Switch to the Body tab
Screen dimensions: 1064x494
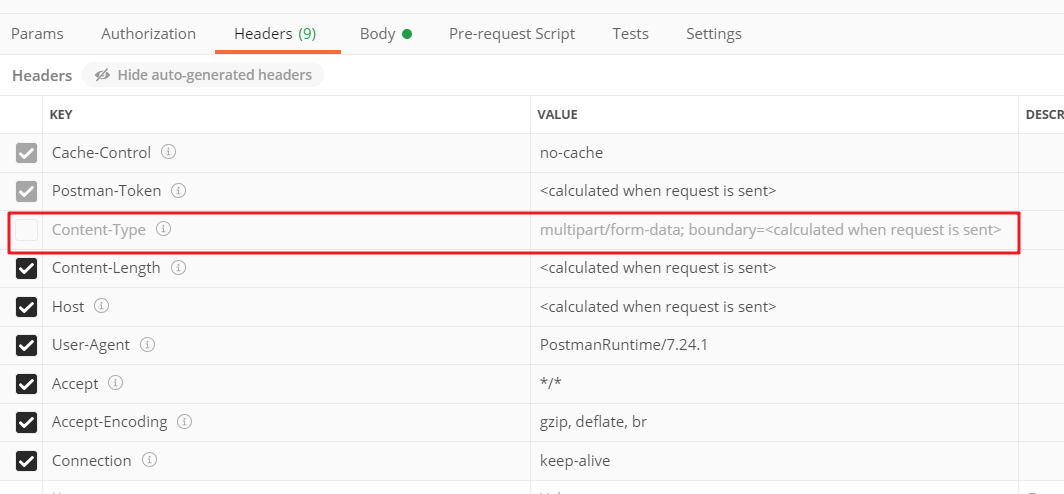(385, 33)
